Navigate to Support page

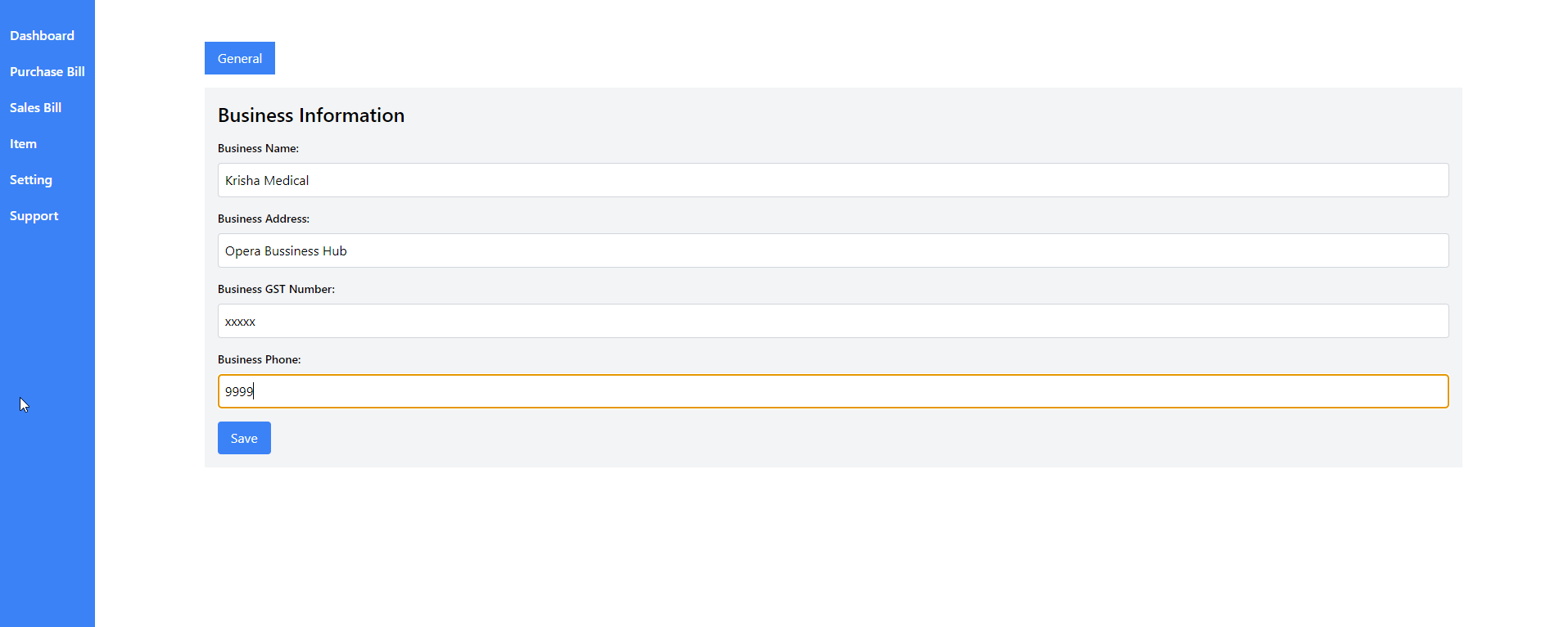click(34, 216)
